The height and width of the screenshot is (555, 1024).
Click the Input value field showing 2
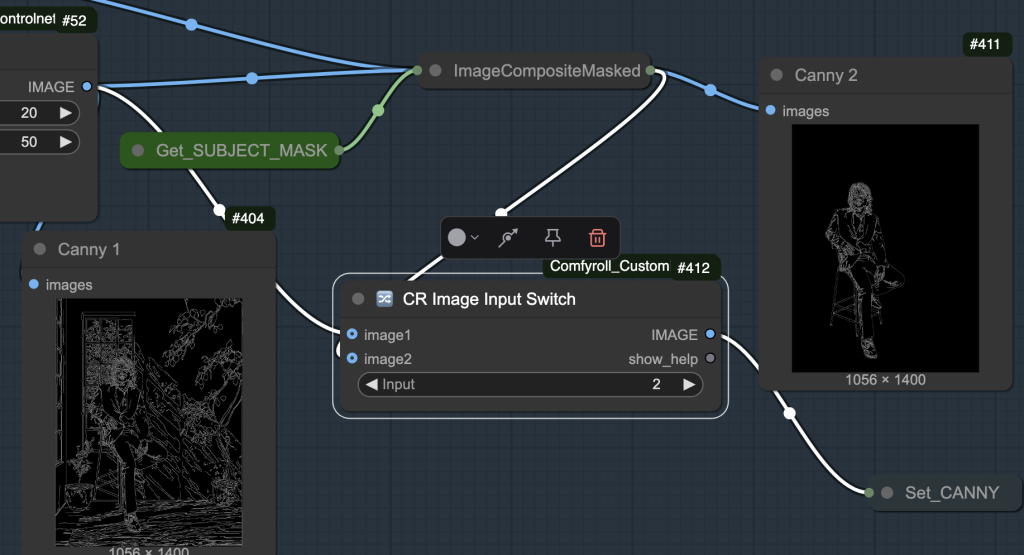click(x=530, y=385)
